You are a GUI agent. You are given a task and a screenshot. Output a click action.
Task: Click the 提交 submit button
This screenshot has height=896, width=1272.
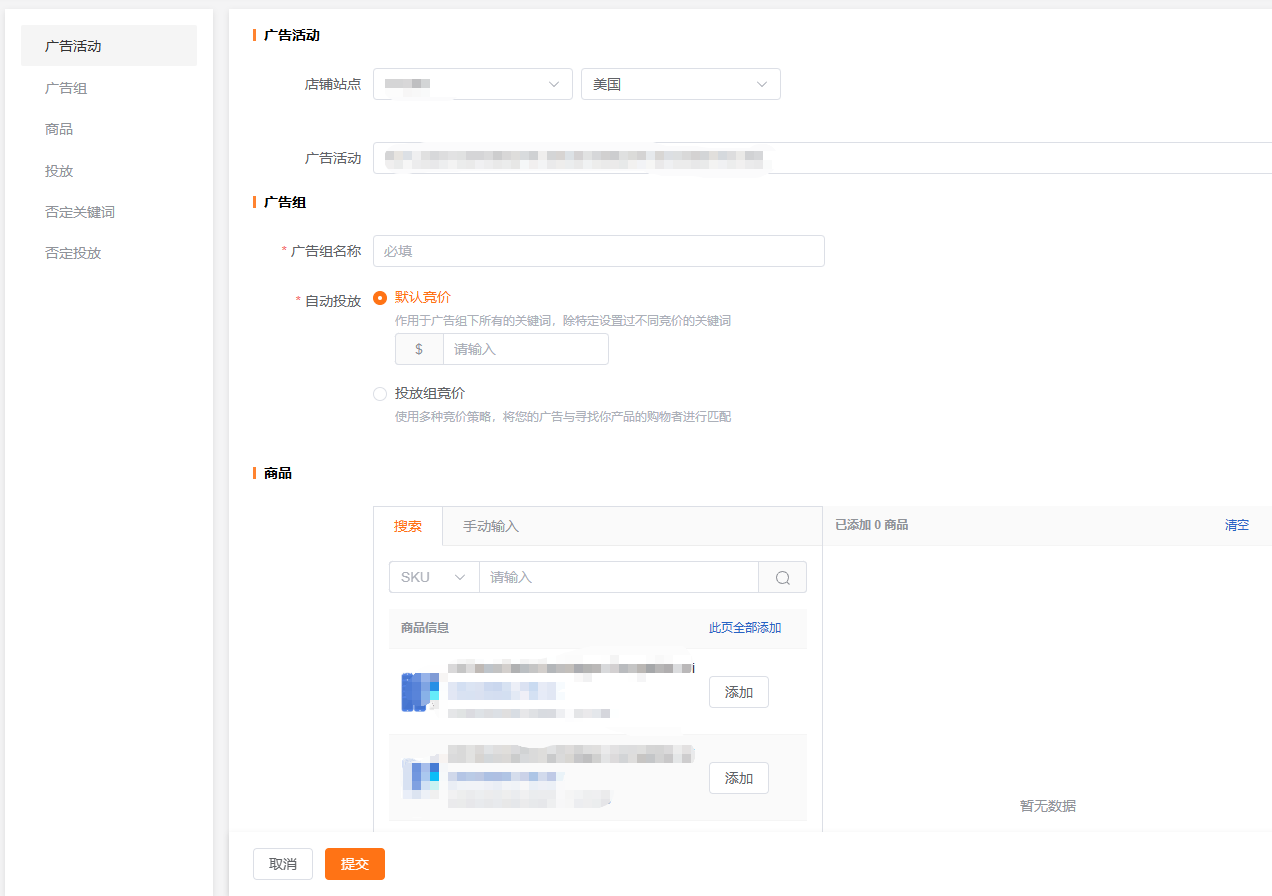[x=354, y=864]
